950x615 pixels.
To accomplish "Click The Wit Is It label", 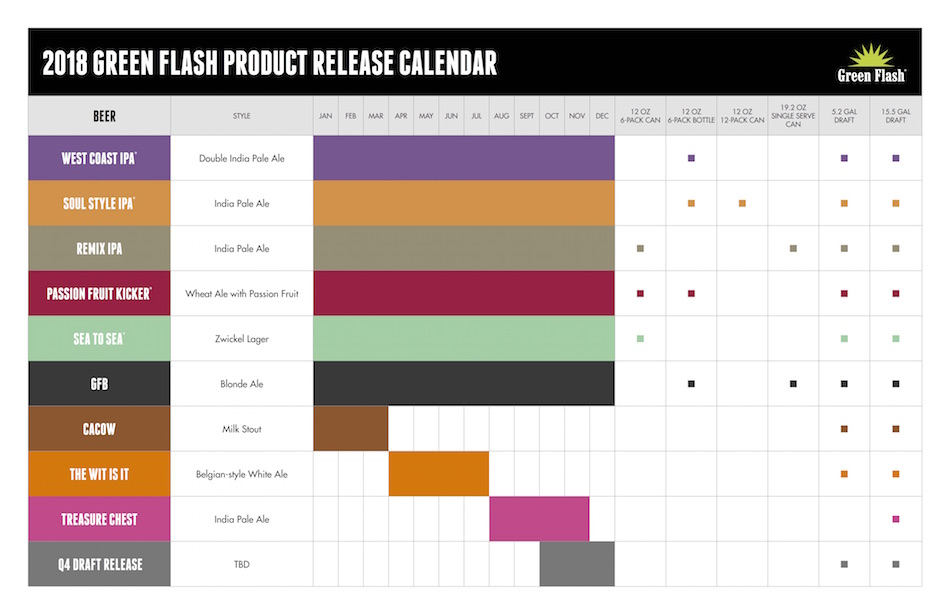I will (99, 474).
